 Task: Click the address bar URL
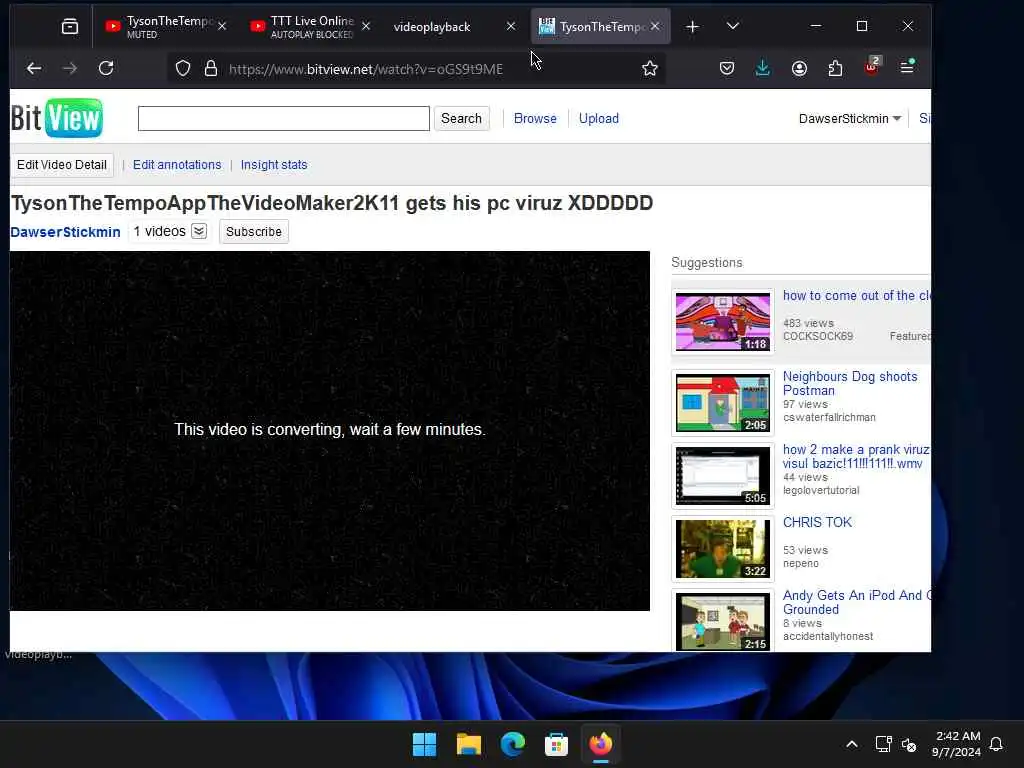[x=366, y=69]
